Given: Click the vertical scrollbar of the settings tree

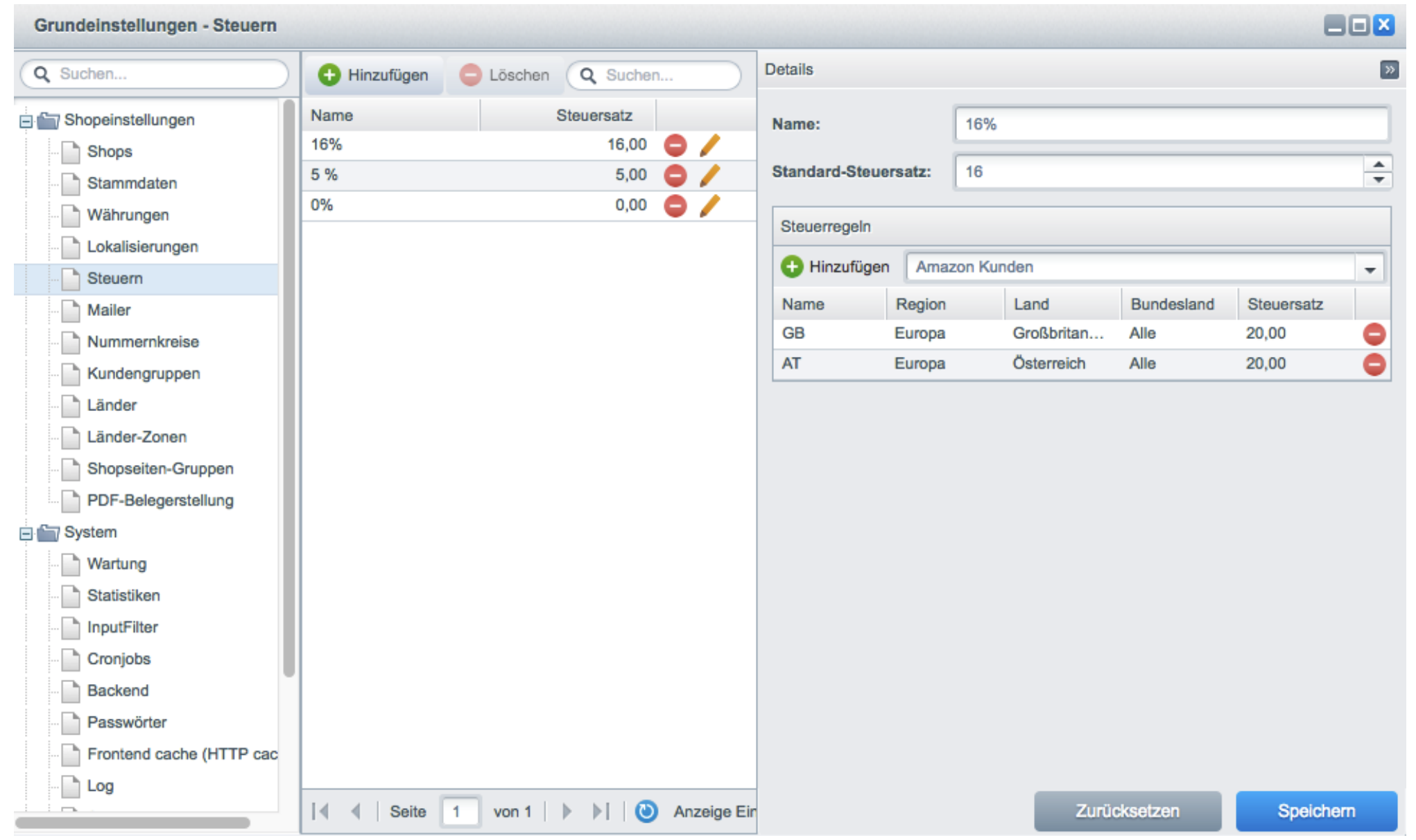Looking at the screenshot, I should [x=288, y=388].
